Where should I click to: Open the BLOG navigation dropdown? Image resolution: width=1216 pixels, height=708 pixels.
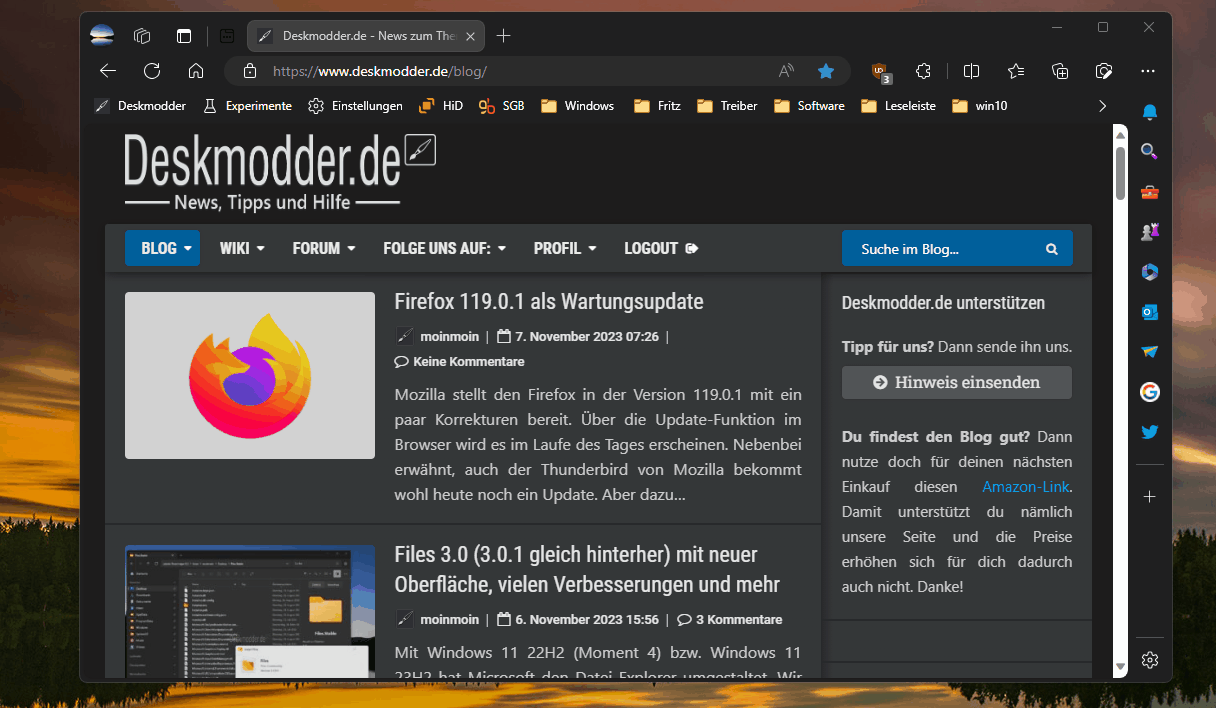(x=162, y=248)
